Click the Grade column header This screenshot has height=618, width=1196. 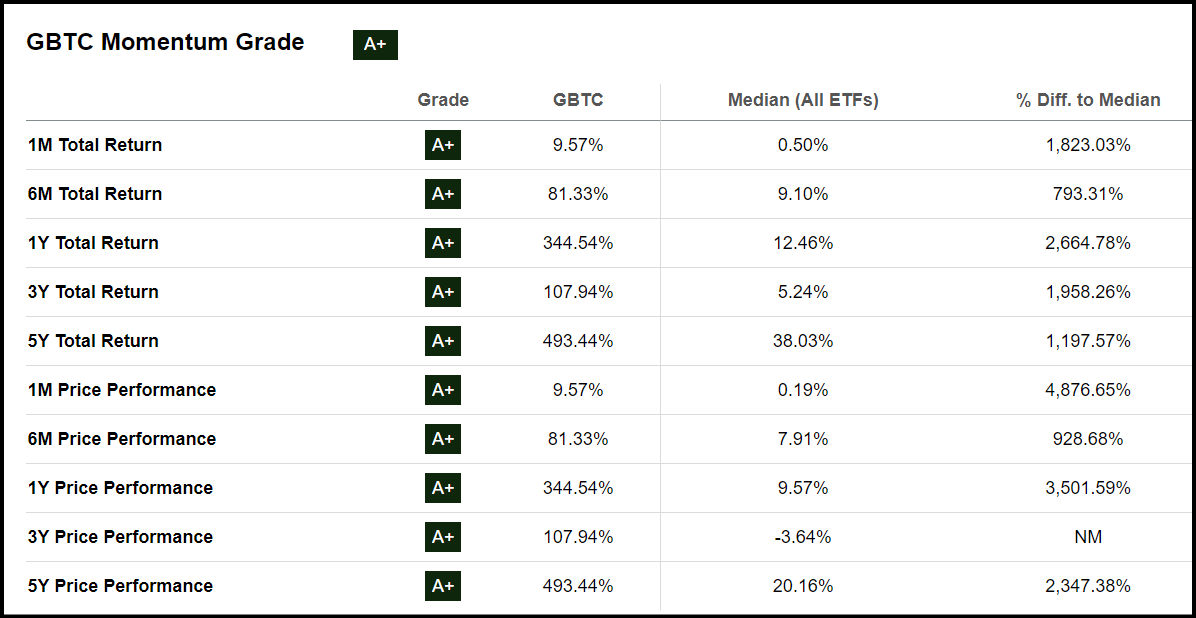tap(443, 100)
